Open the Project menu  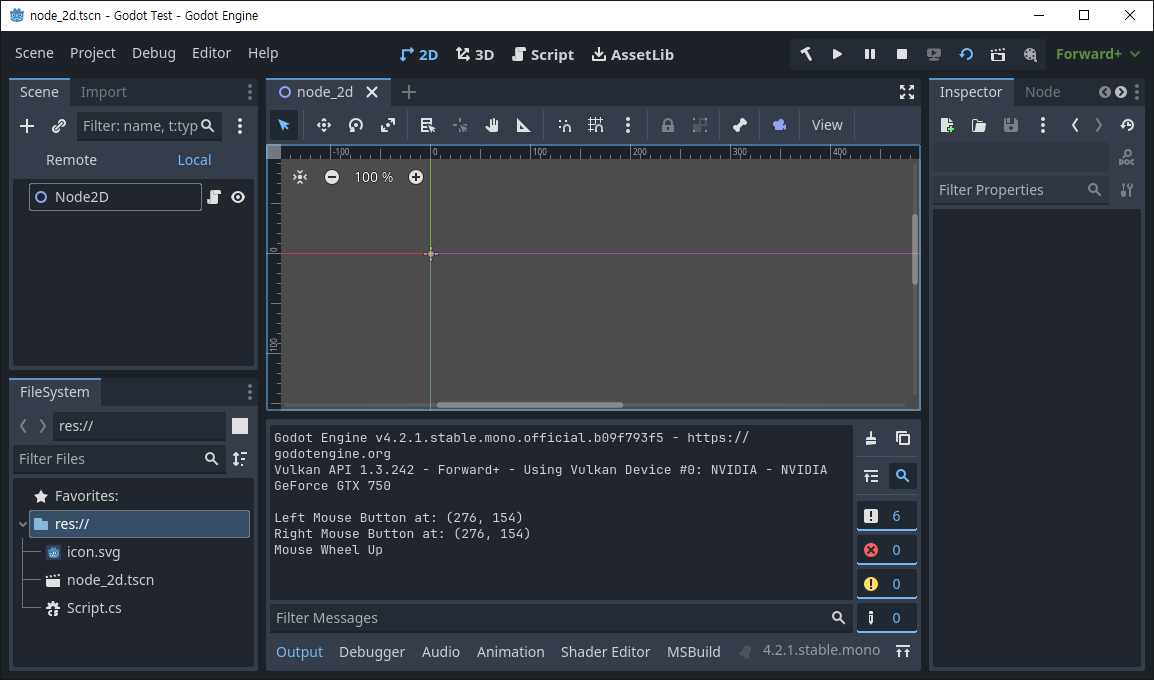tap(93, 53)
